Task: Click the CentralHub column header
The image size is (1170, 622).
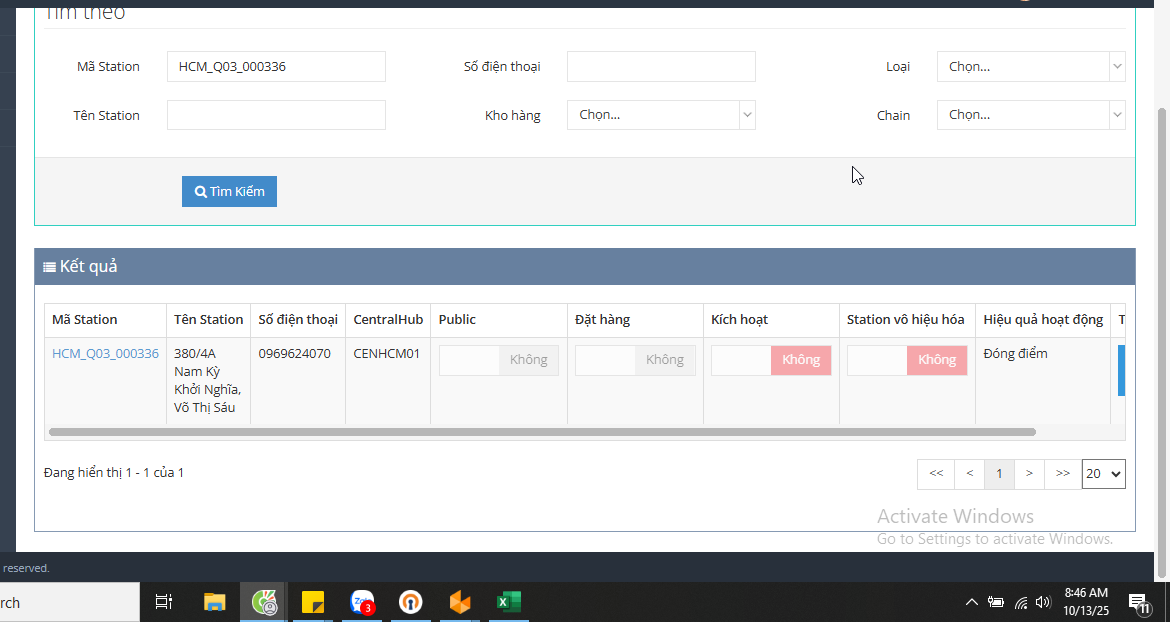Action: (388, 319)
